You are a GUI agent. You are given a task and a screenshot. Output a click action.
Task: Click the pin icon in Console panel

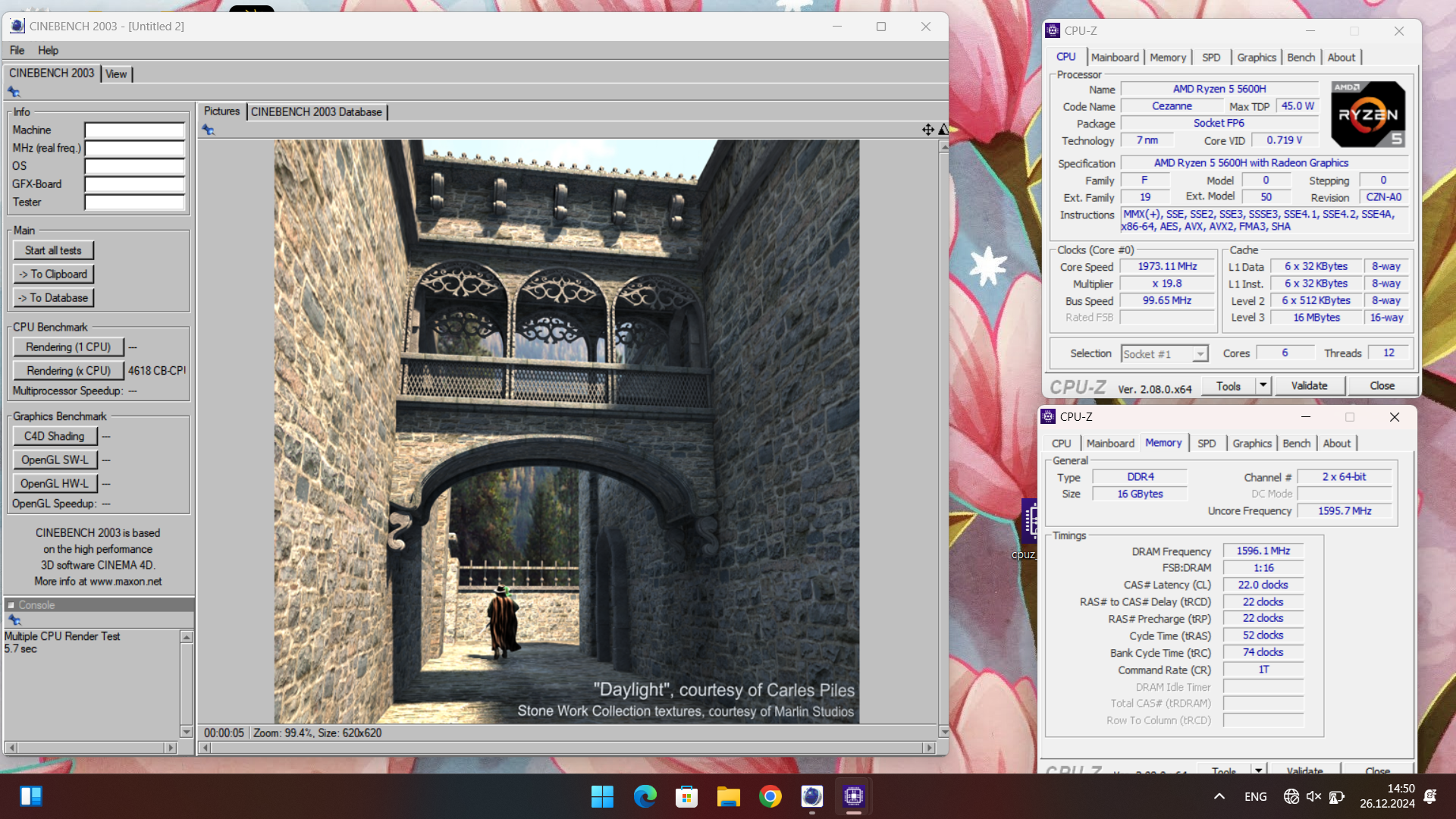pyautogui.click(x=14, y=620)
